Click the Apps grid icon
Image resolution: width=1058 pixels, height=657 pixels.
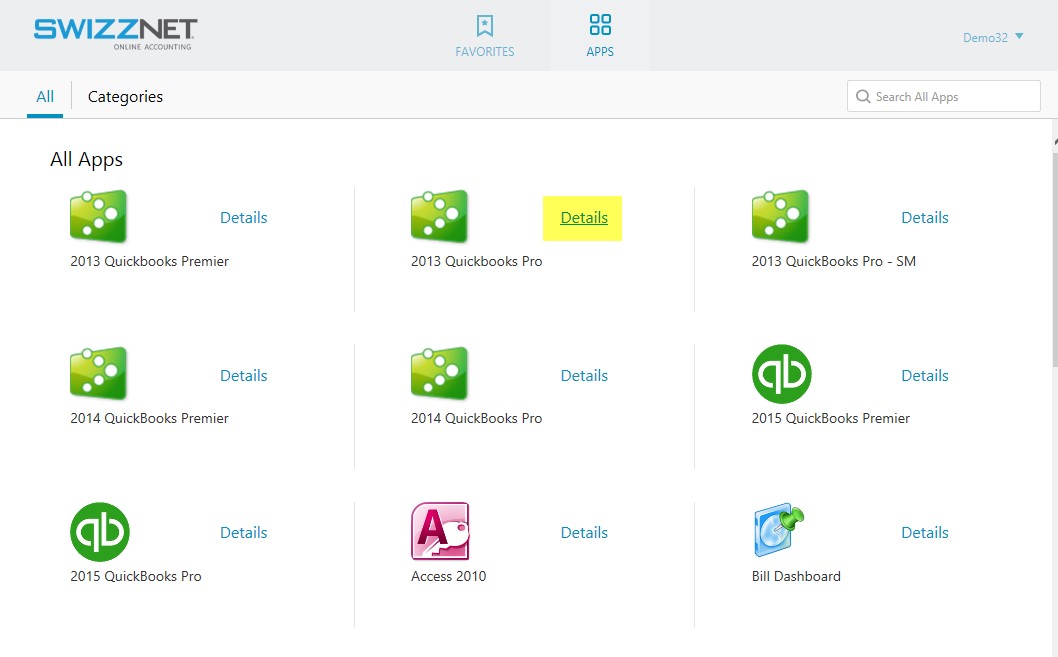point(600,25)
